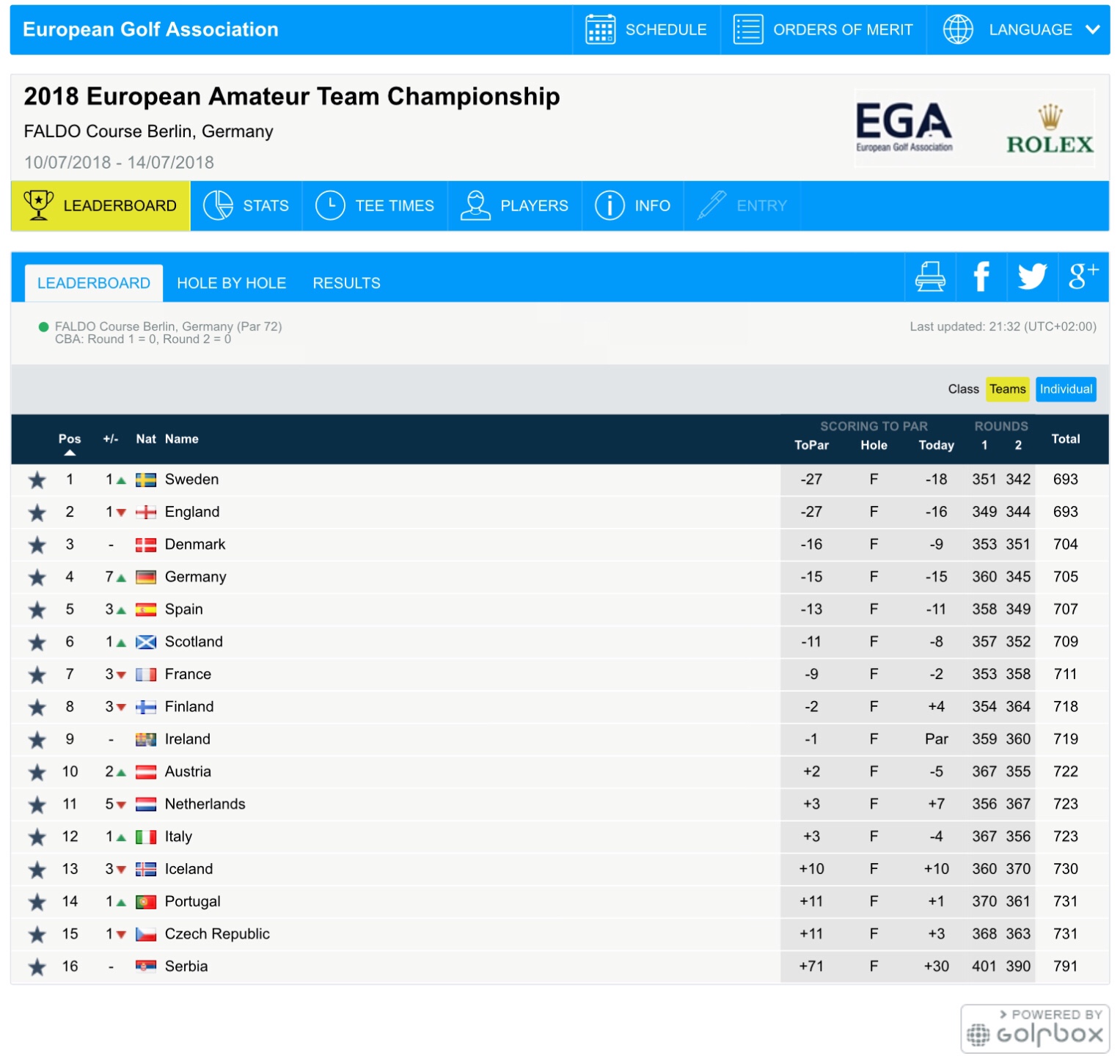This screenshot has height=1064, width=1120.
Task: Select the Individual class button
Action: 1065,389
